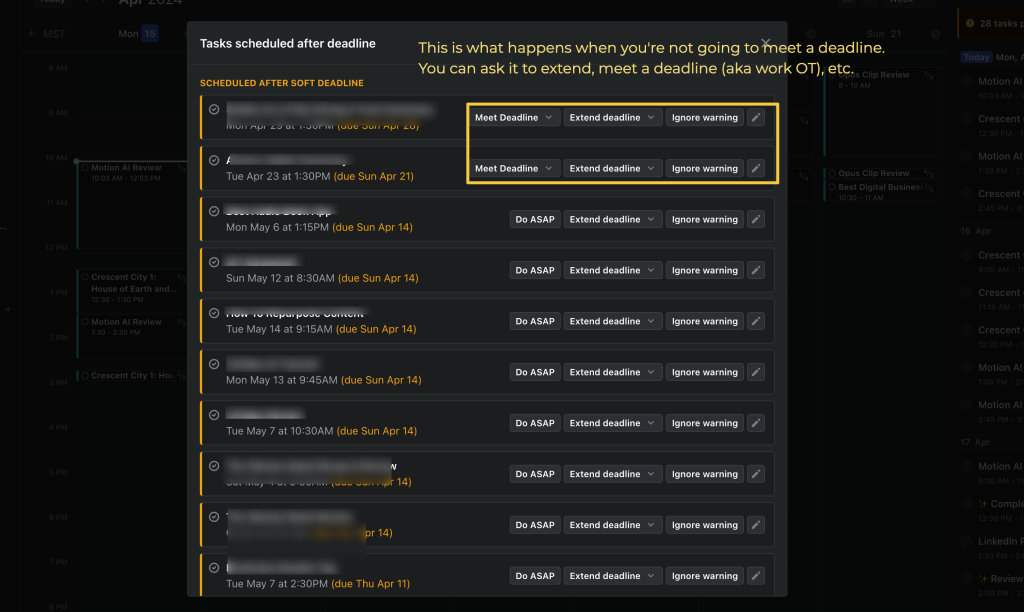The image size is (1024, 612).
Task: Open the first row's Meet Deadline dropdown
Action: (x=513, y=118)
